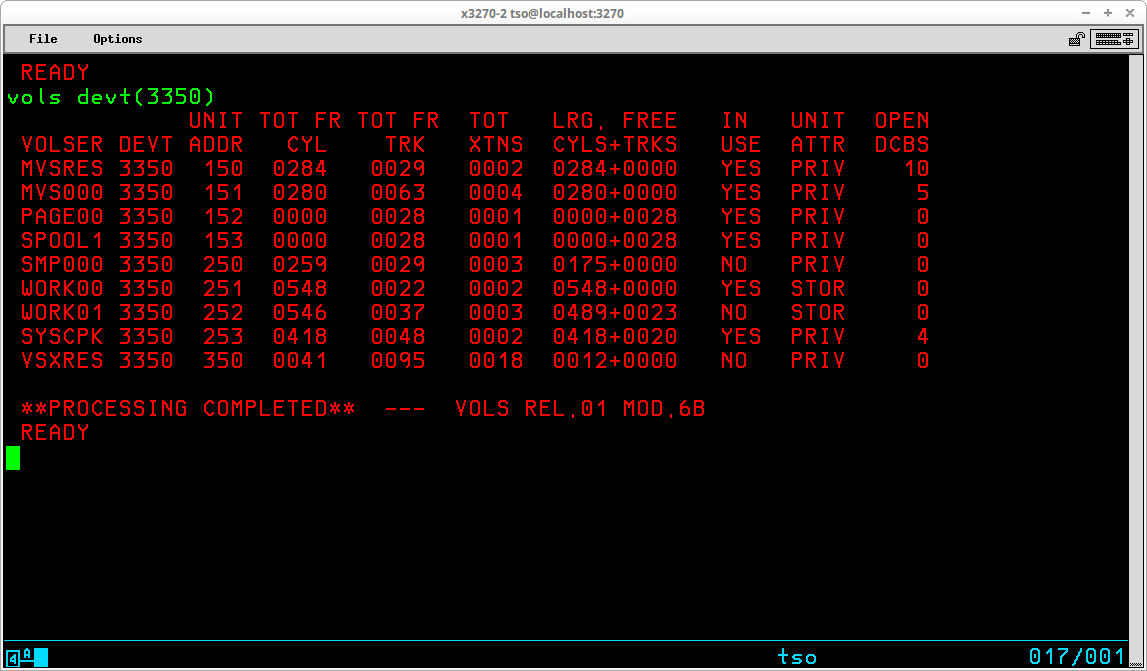Screen dimensions: 1147x671
Task: Click the YES in-use value for SYSCPK
Action: coord(741,337)
